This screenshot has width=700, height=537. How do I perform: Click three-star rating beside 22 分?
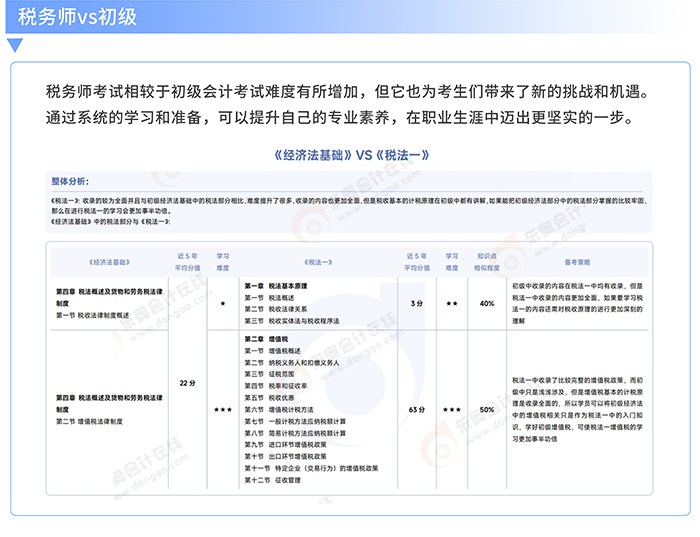[222, 409]
